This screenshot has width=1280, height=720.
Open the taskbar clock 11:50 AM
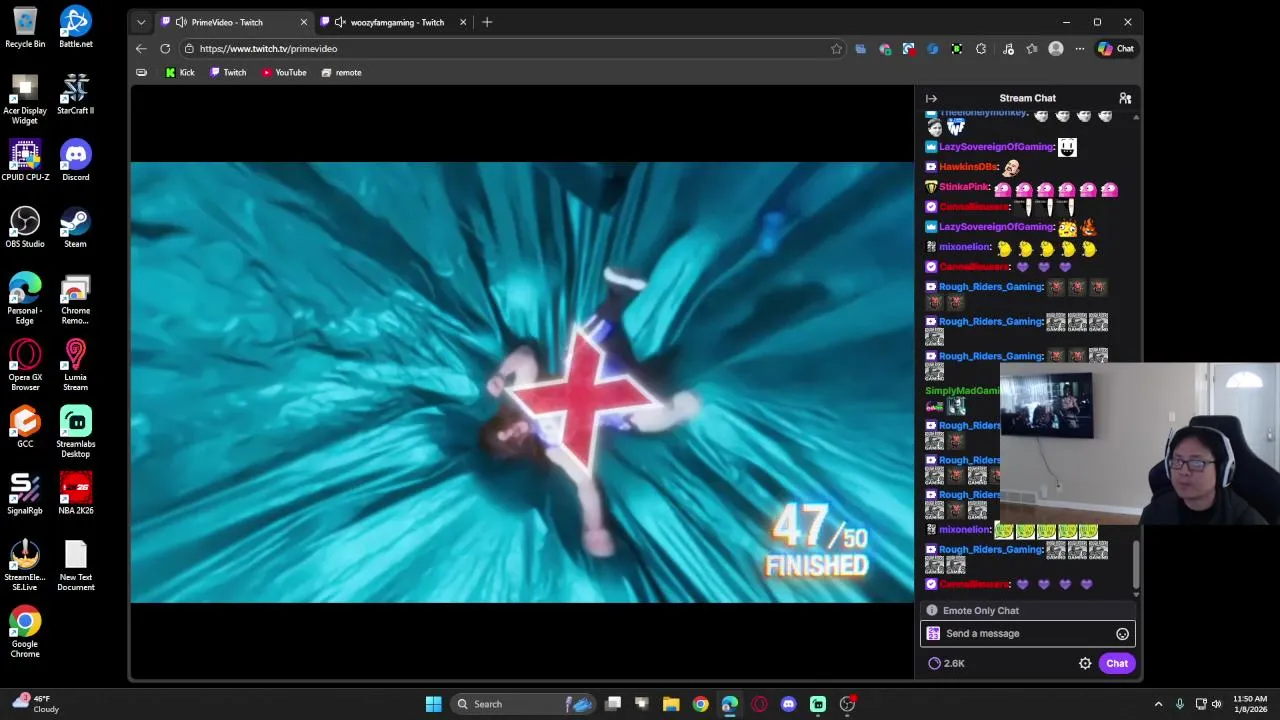[1250, 704]
